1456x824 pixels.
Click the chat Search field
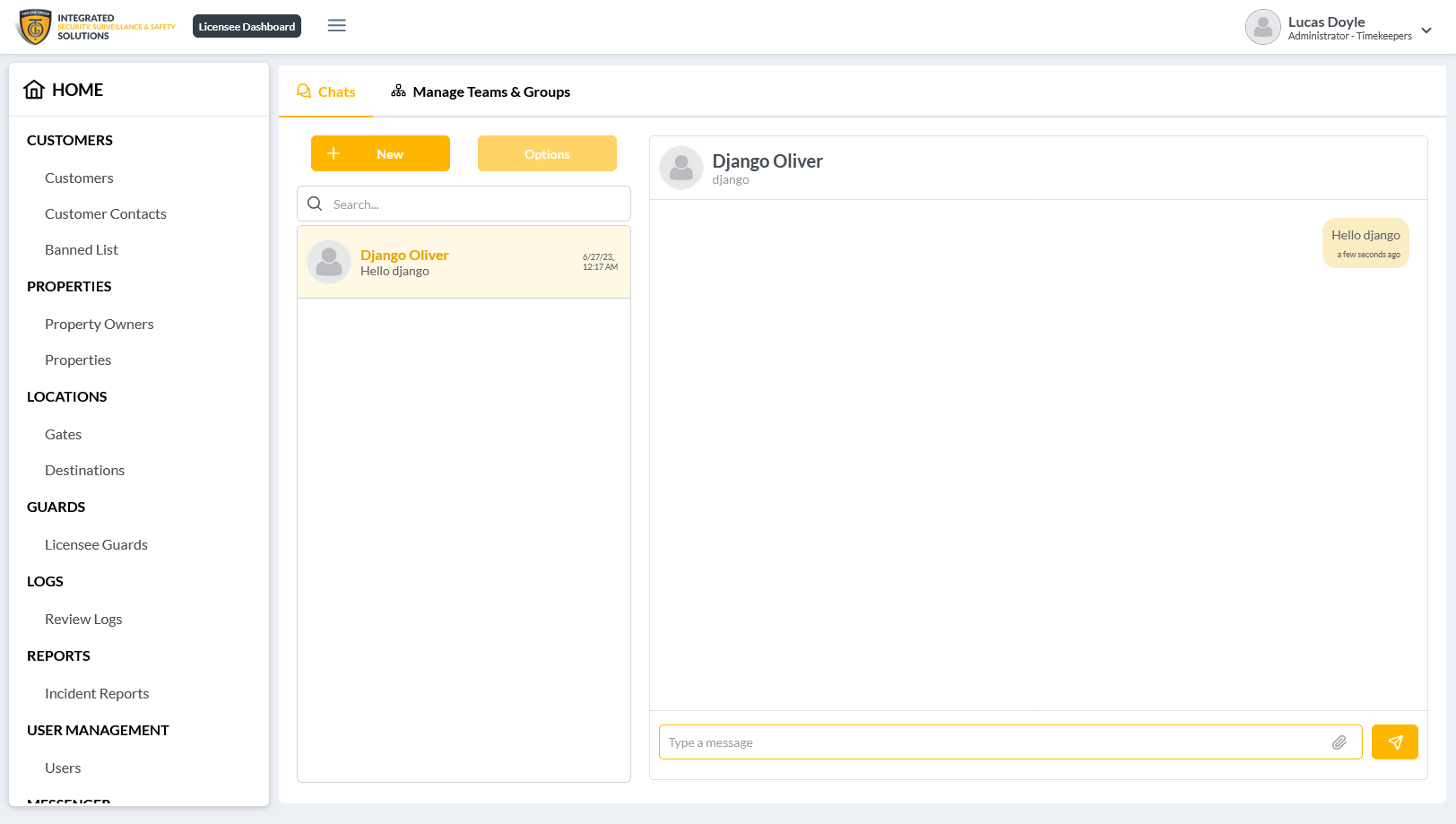pos(464,204)
